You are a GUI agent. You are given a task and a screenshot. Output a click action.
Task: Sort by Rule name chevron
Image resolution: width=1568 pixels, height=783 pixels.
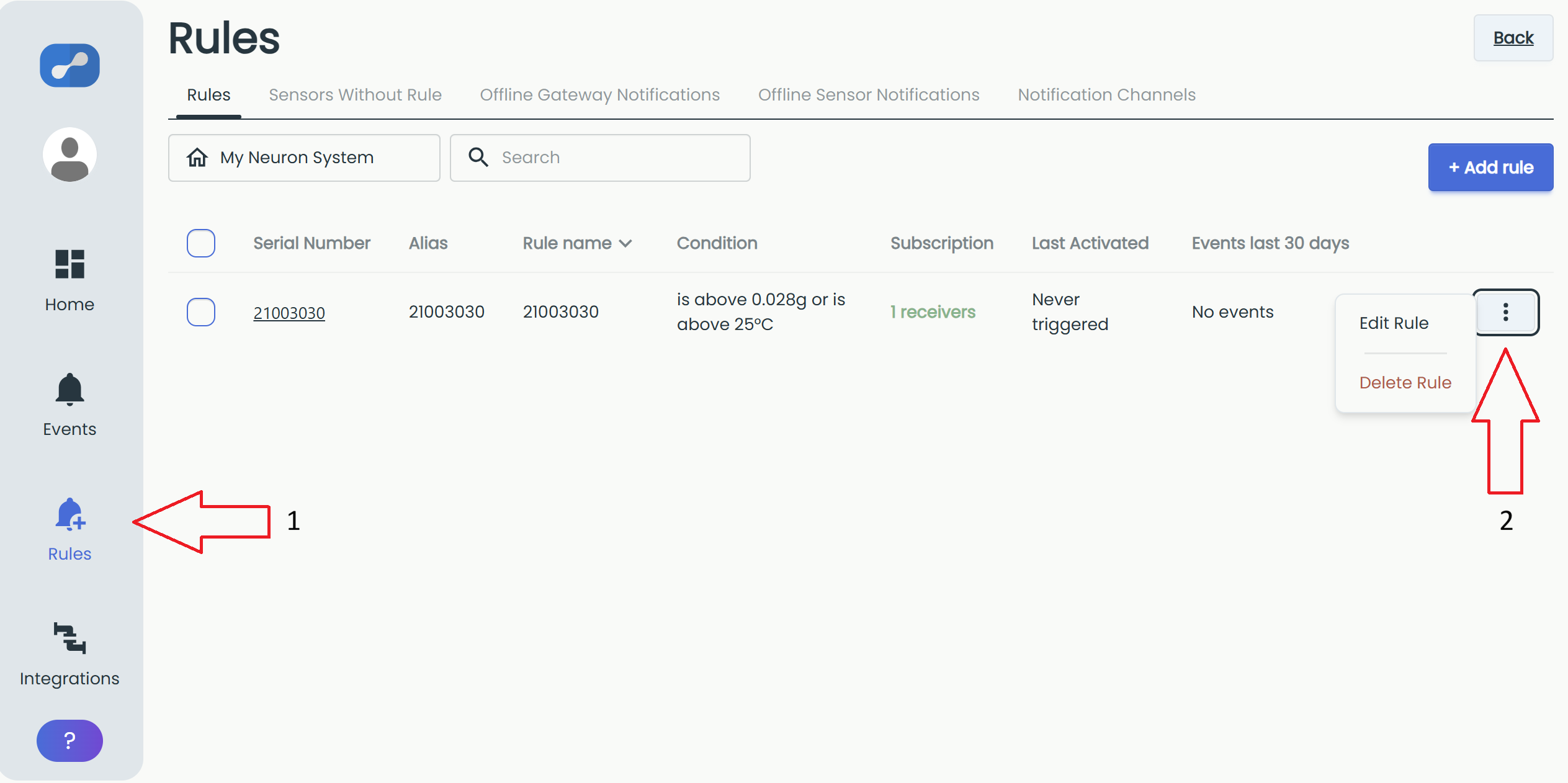pyautogui.click(x=626, y=244)
